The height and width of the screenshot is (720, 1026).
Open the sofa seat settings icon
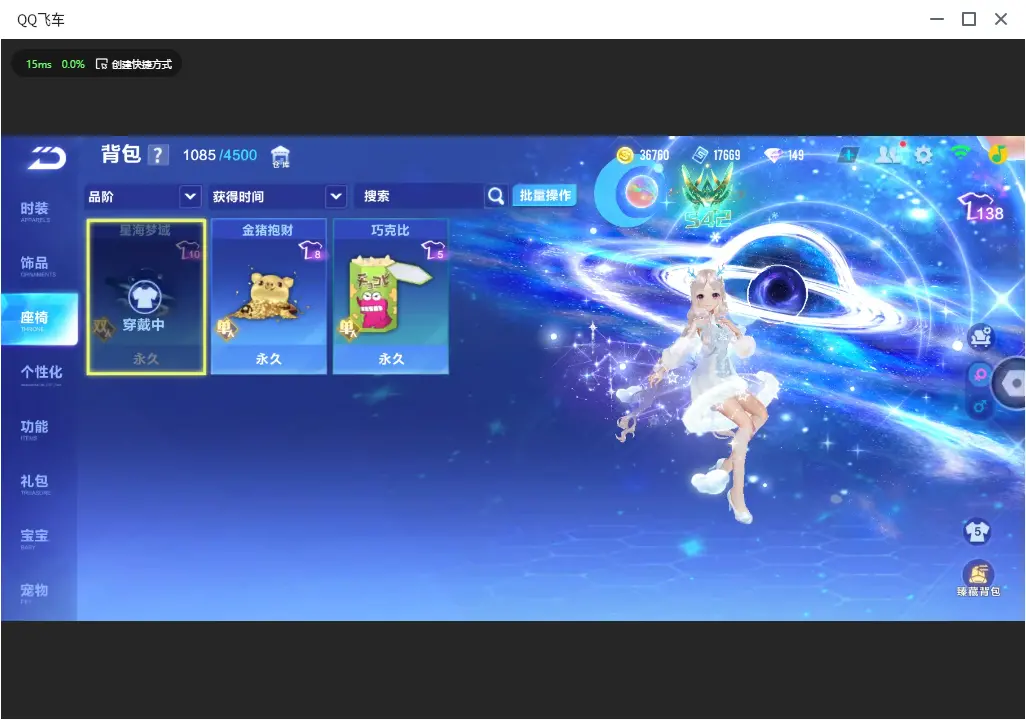[981, 336]
